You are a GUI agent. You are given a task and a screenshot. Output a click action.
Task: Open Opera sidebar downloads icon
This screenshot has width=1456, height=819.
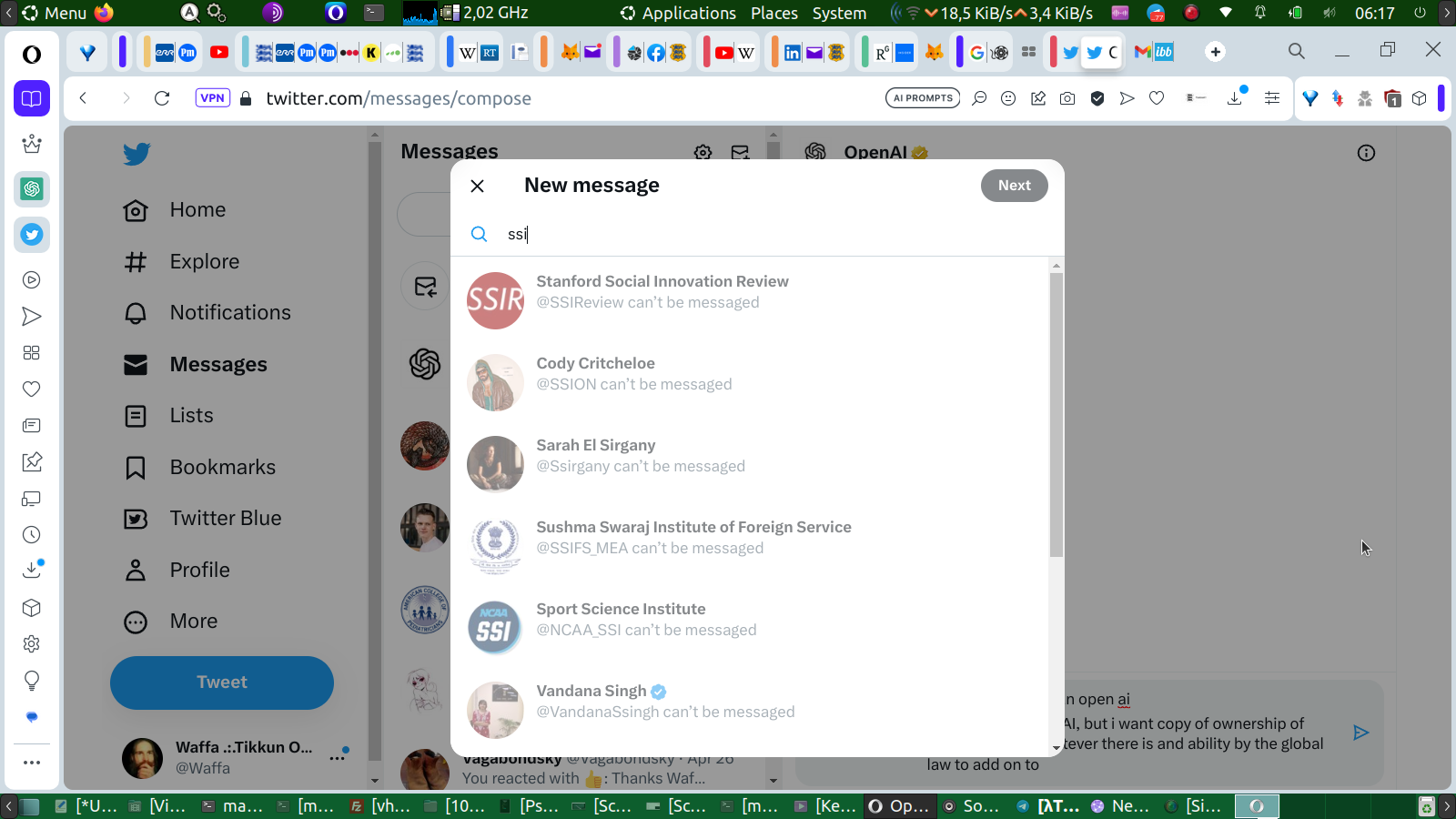32,571
